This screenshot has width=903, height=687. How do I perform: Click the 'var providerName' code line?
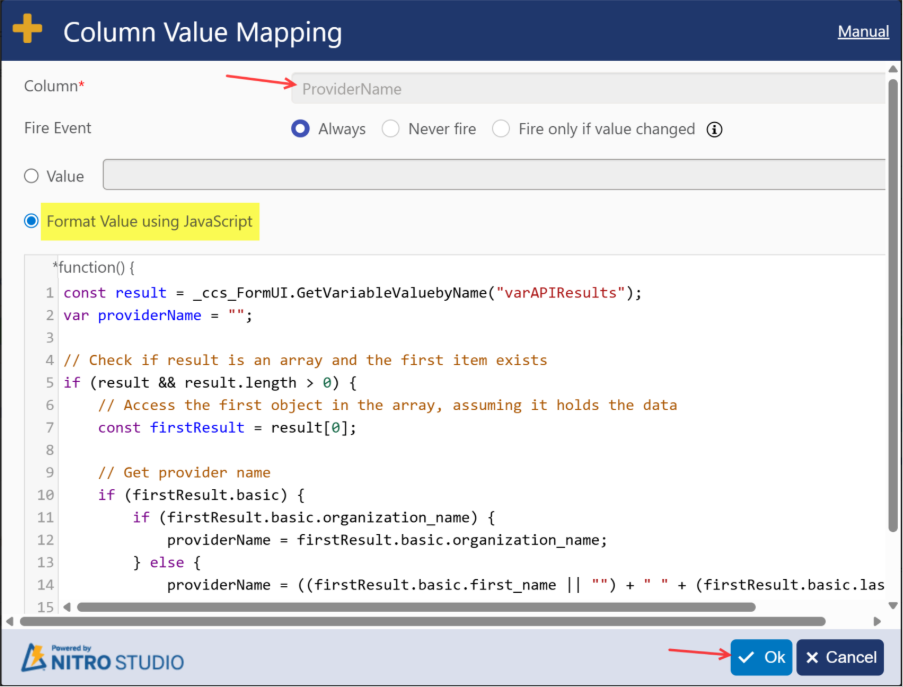(x=160, y=315)
